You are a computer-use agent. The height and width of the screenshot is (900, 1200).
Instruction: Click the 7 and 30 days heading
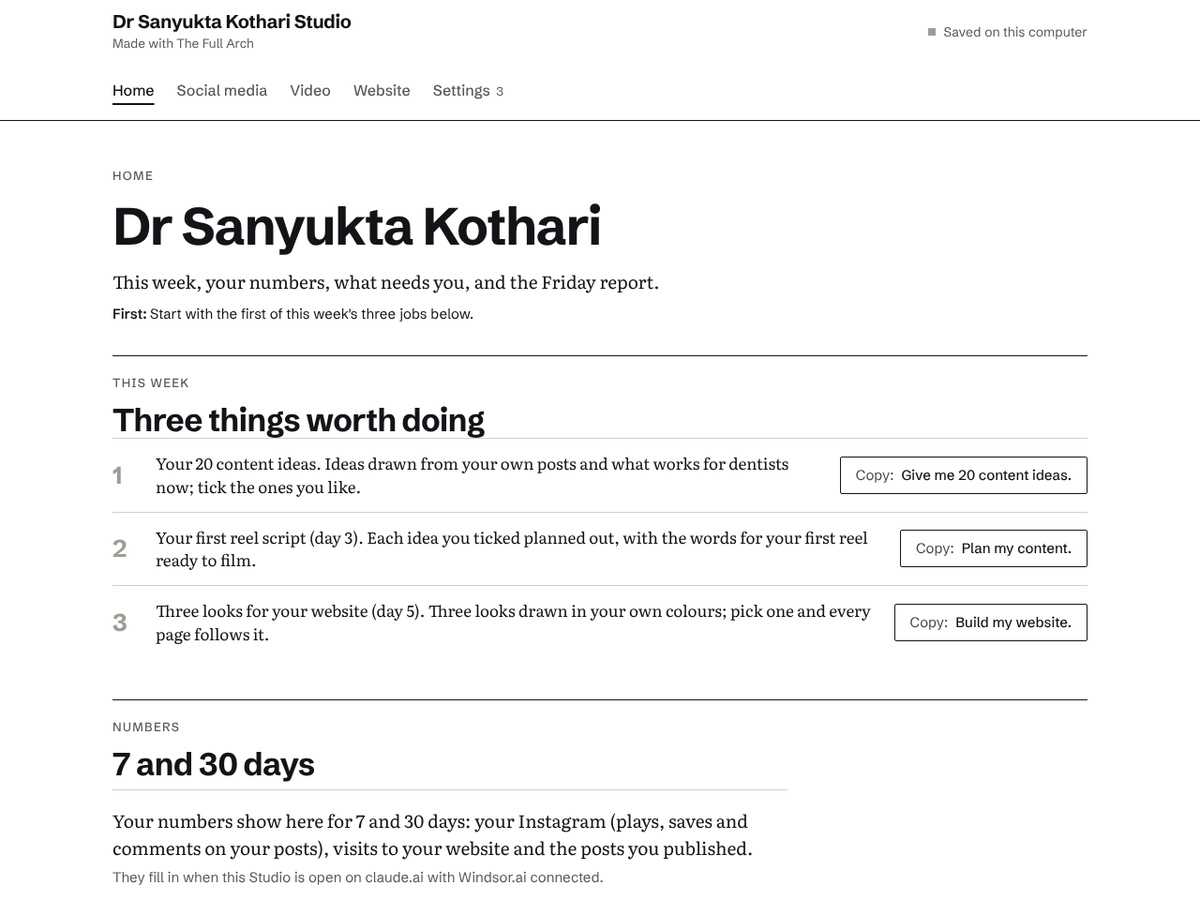[213, 764]
